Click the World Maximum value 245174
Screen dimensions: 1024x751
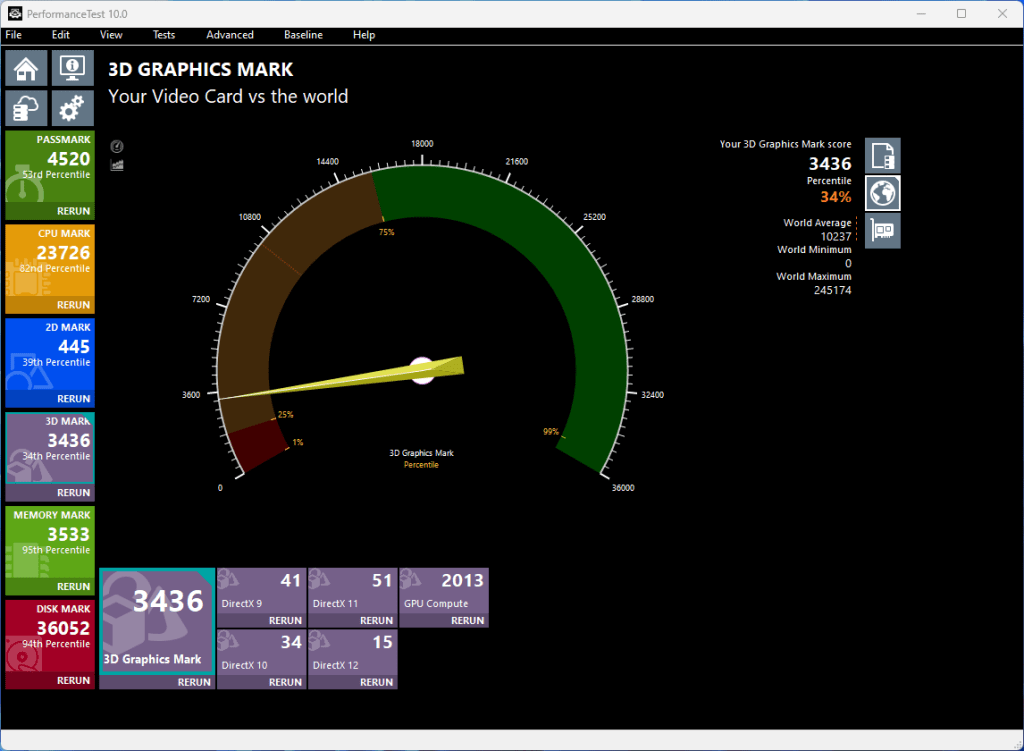(833, 290)
